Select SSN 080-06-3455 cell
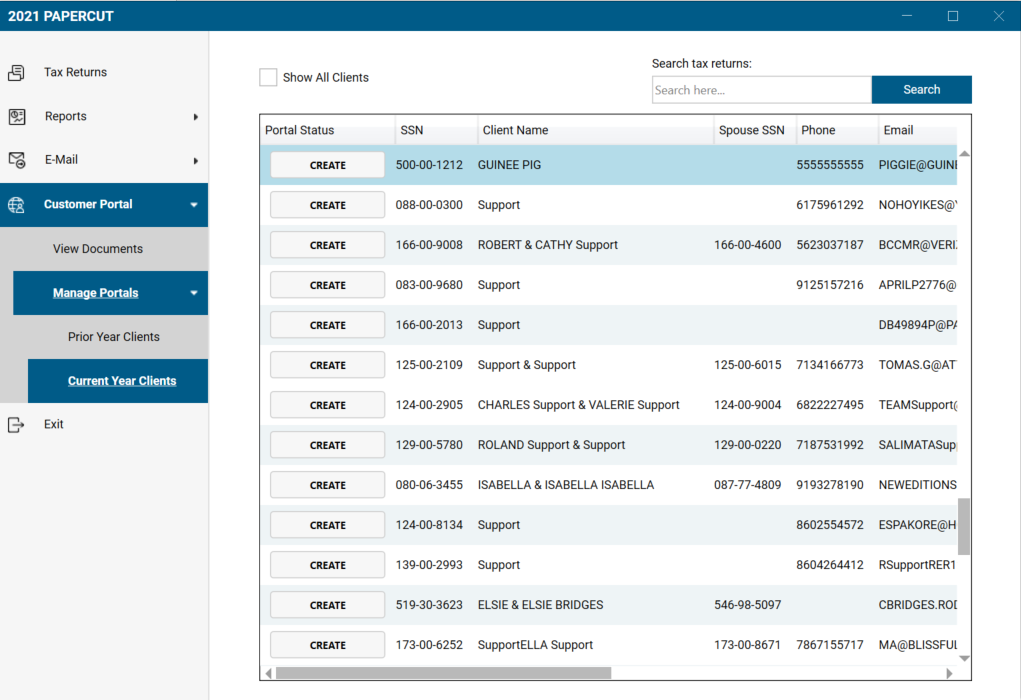 [x=429, y=485]
